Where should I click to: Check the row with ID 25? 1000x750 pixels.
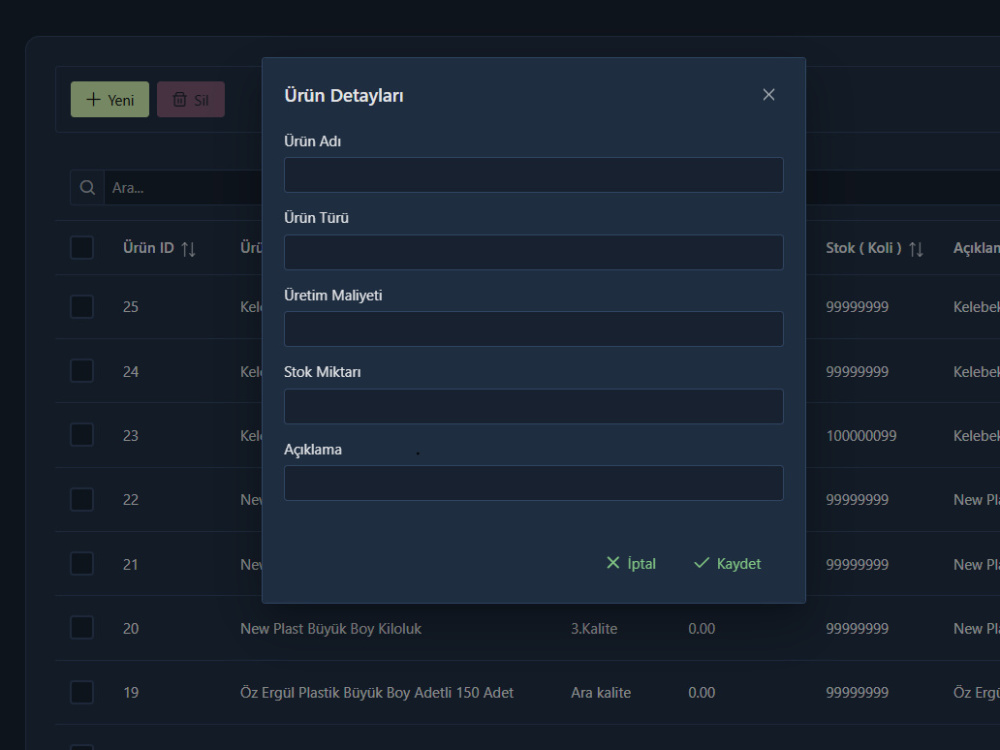pos(82,307)
